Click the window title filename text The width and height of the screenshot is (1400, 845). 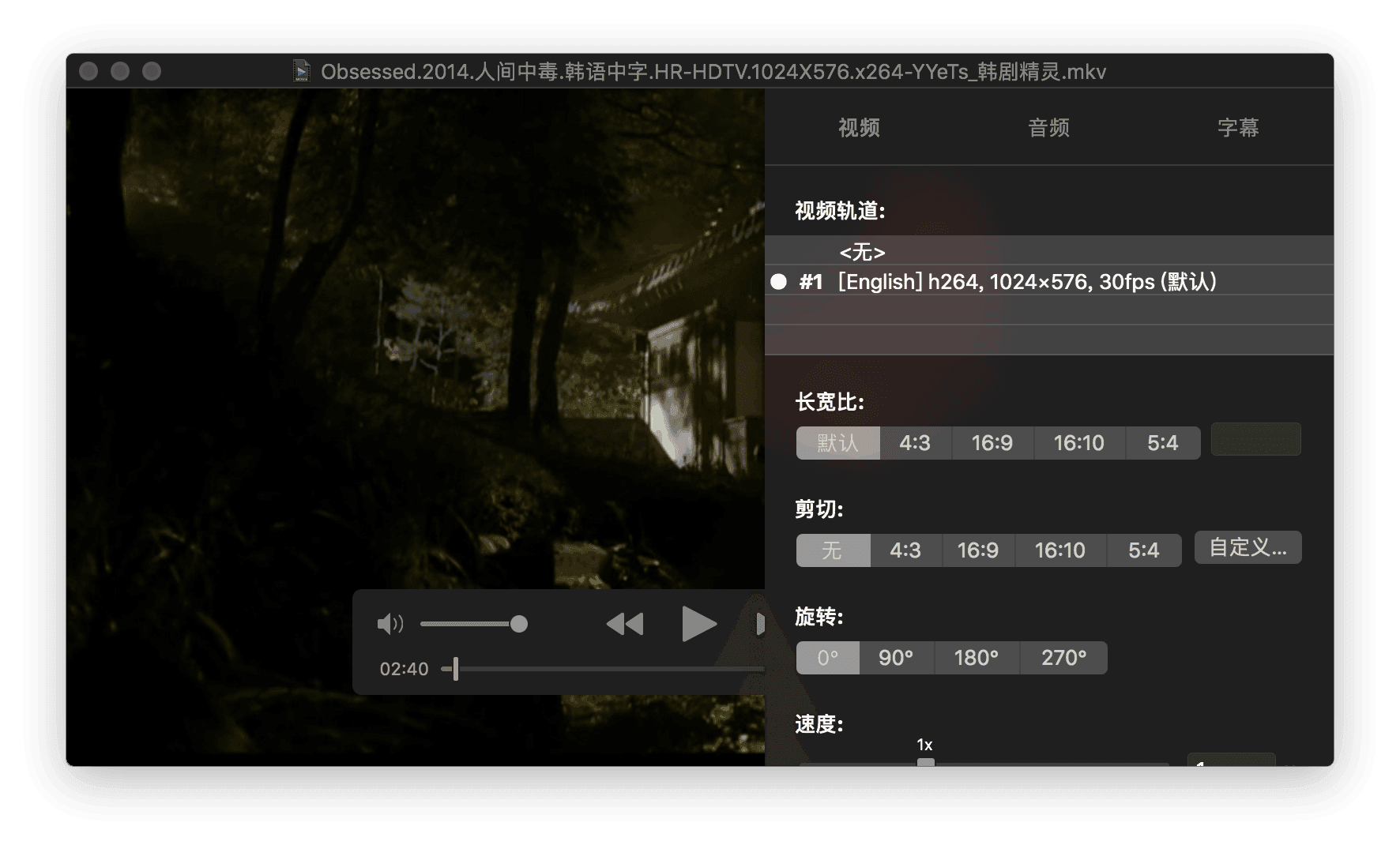713,72
